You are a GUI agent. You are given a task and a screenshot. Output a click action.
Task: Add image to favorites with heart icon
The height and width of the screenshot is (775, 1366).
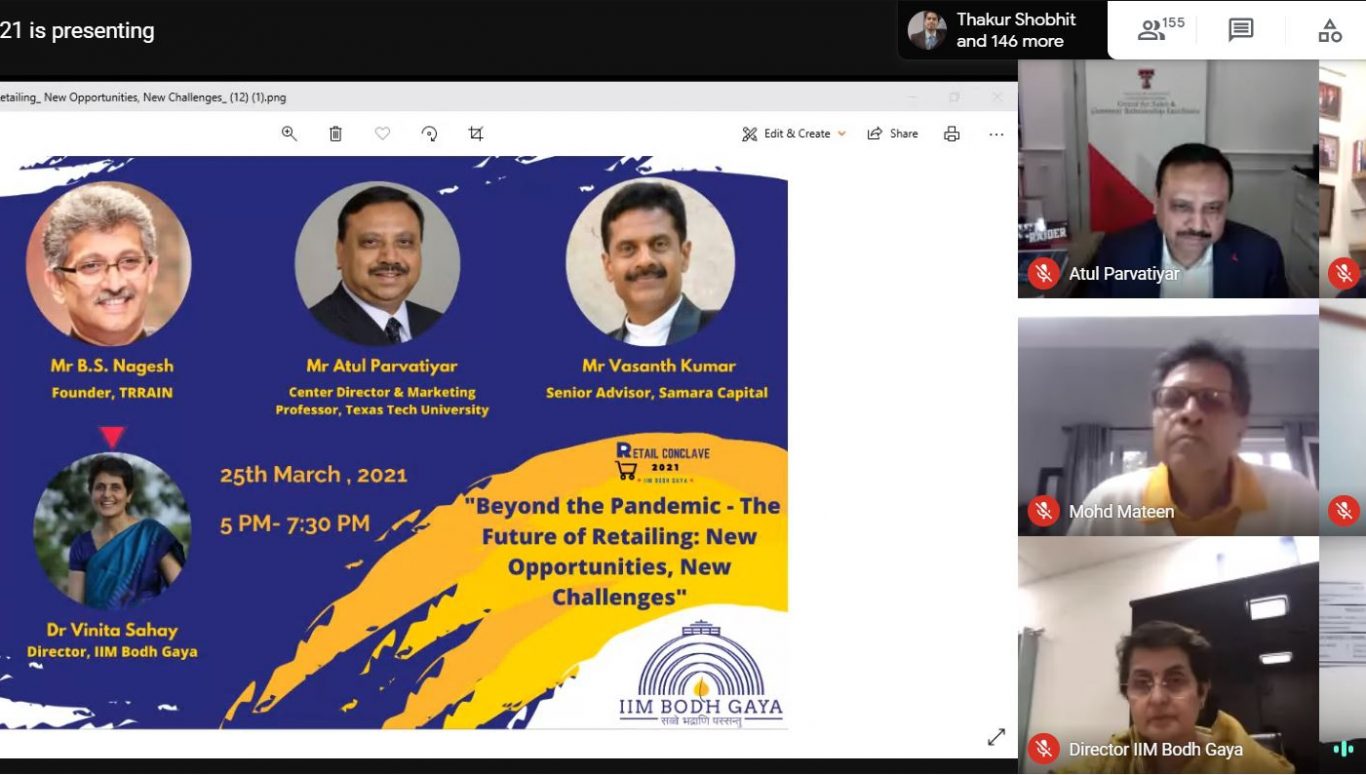point(382,134)
